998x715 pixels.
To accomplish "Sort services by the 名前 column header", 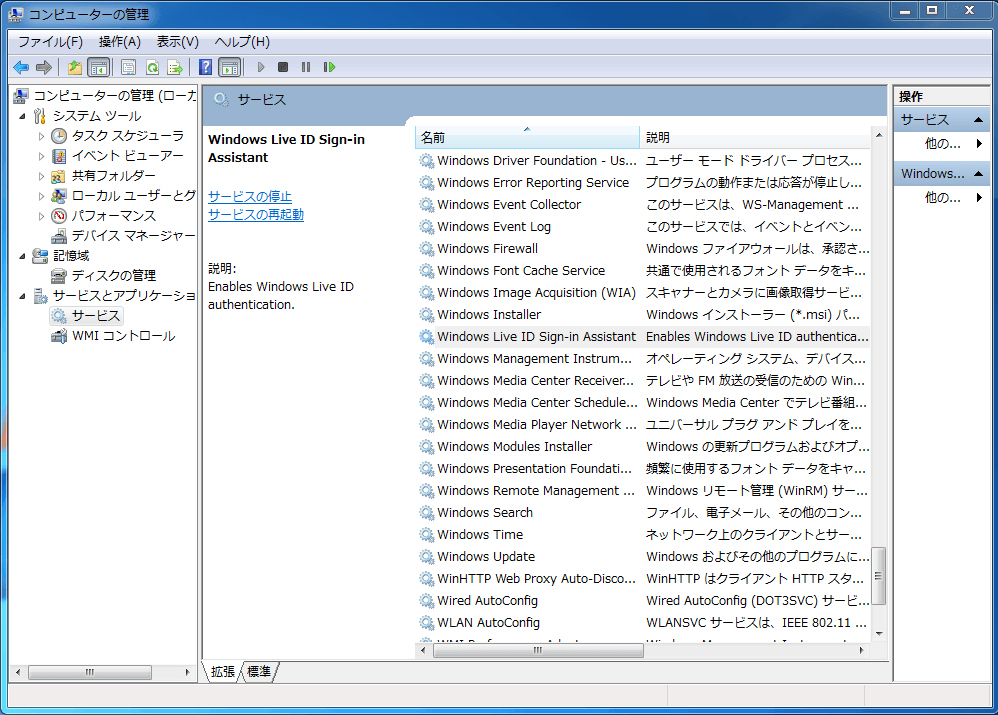I will coord(527,138).
